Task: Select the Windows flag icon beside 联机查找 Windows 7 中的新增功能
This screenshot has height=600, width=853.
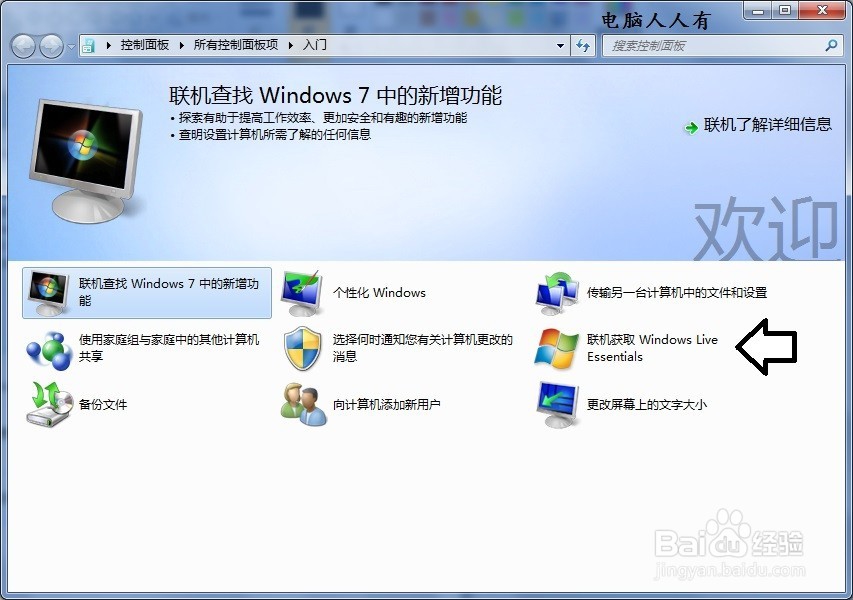Action: point(47,286)
